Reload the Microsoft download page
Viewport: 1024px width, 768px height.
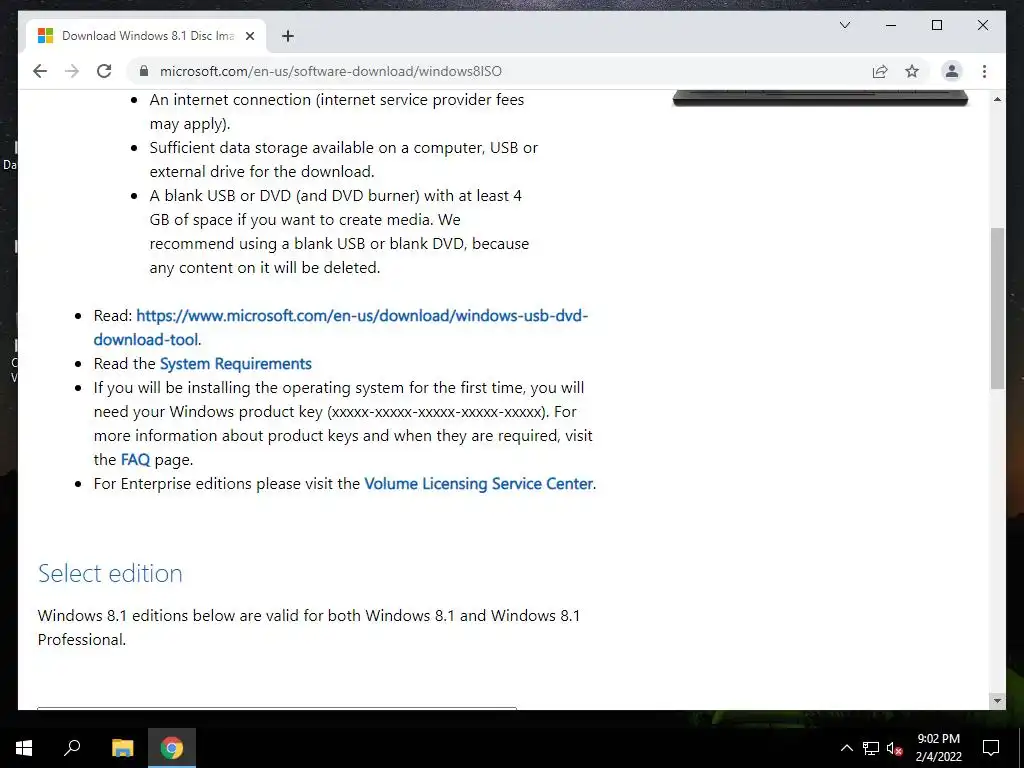tap(104, 71)
